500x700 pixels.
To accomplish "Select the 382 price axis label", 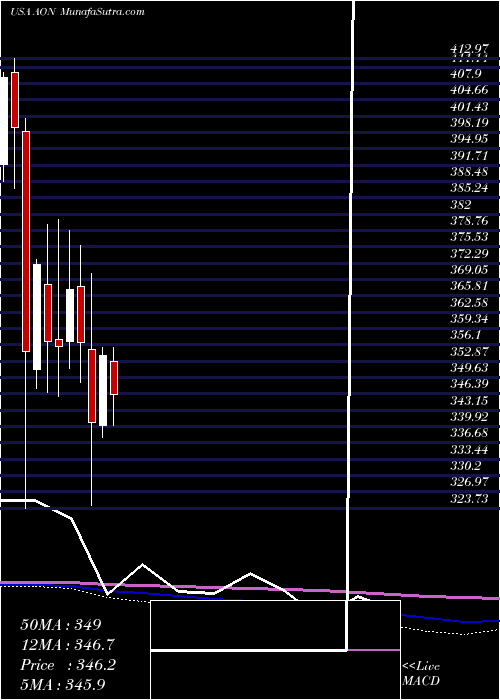I will (x=460, y=204).
